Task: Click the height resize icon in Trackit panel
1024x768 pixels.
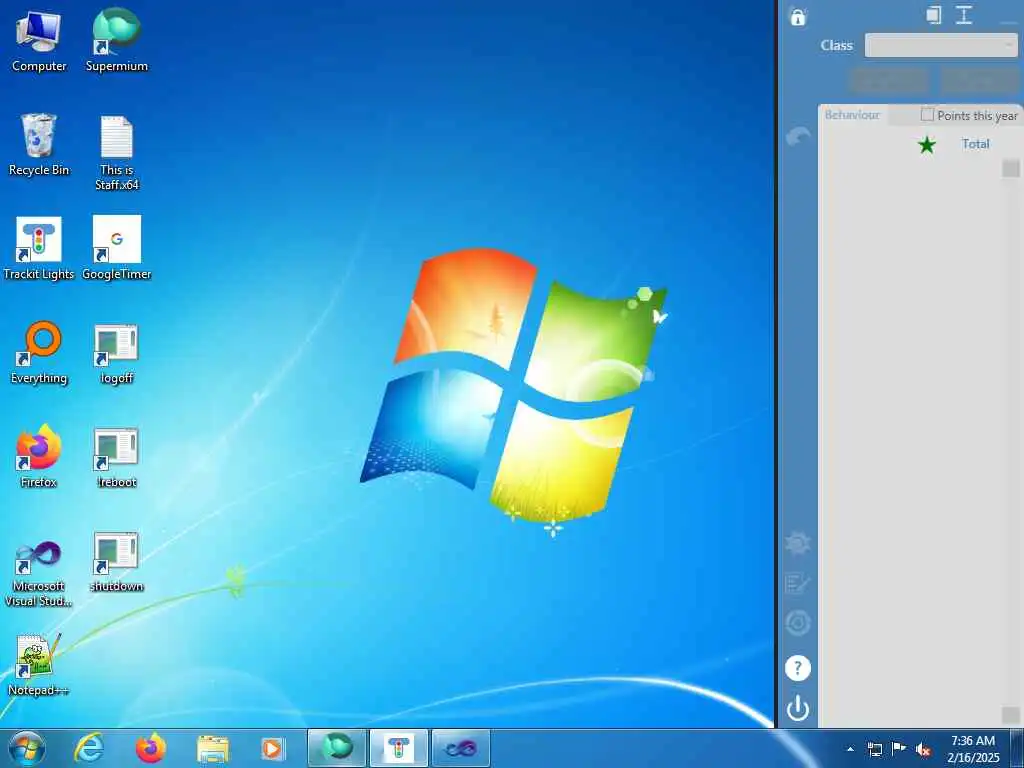Action: pos(964,15)
